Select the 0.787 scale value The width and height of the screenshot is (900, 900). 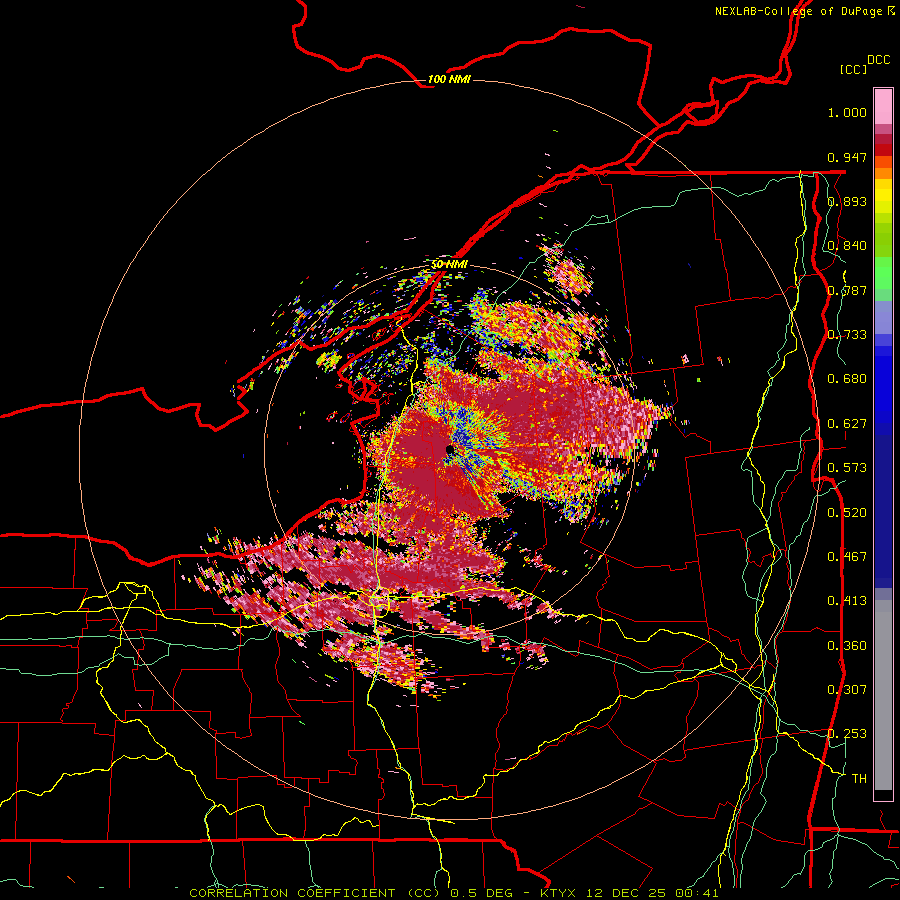847,290
